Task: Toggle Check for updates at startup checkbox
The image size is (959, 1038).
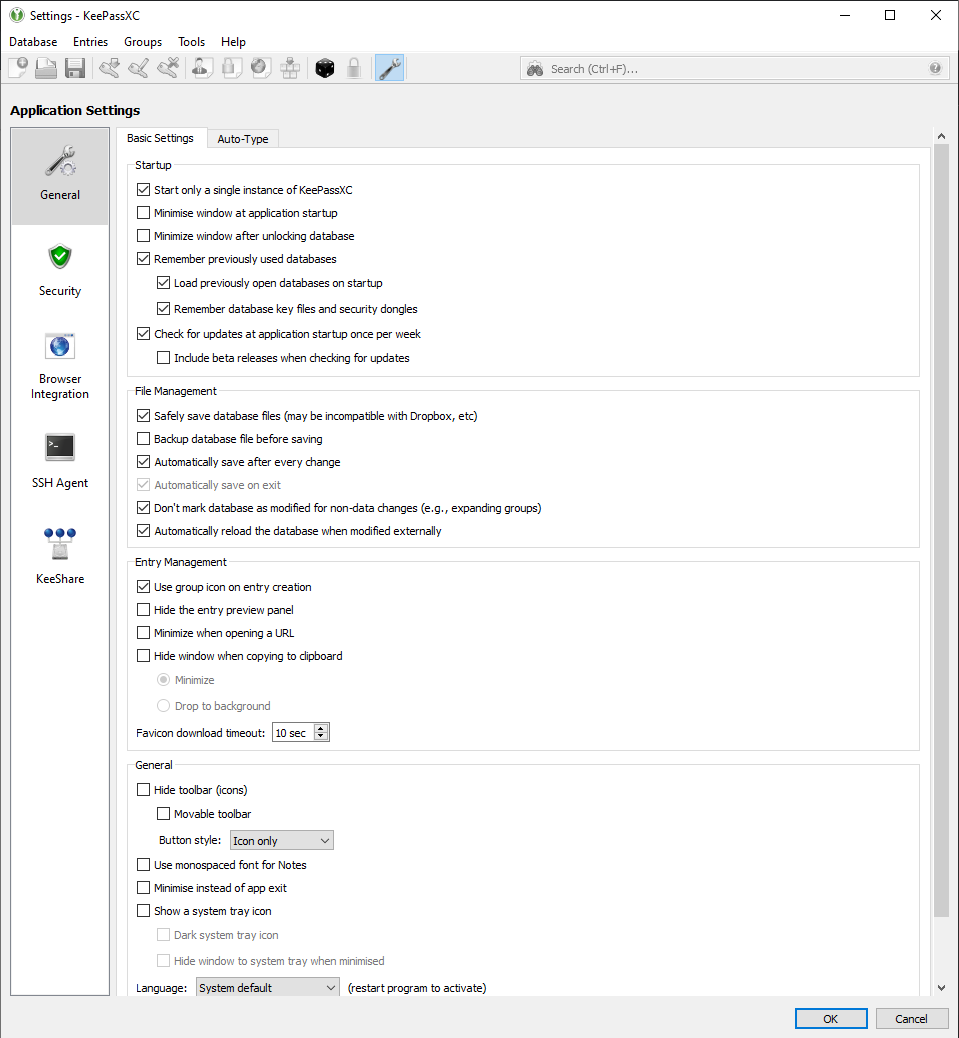Action: coord(144,334)
